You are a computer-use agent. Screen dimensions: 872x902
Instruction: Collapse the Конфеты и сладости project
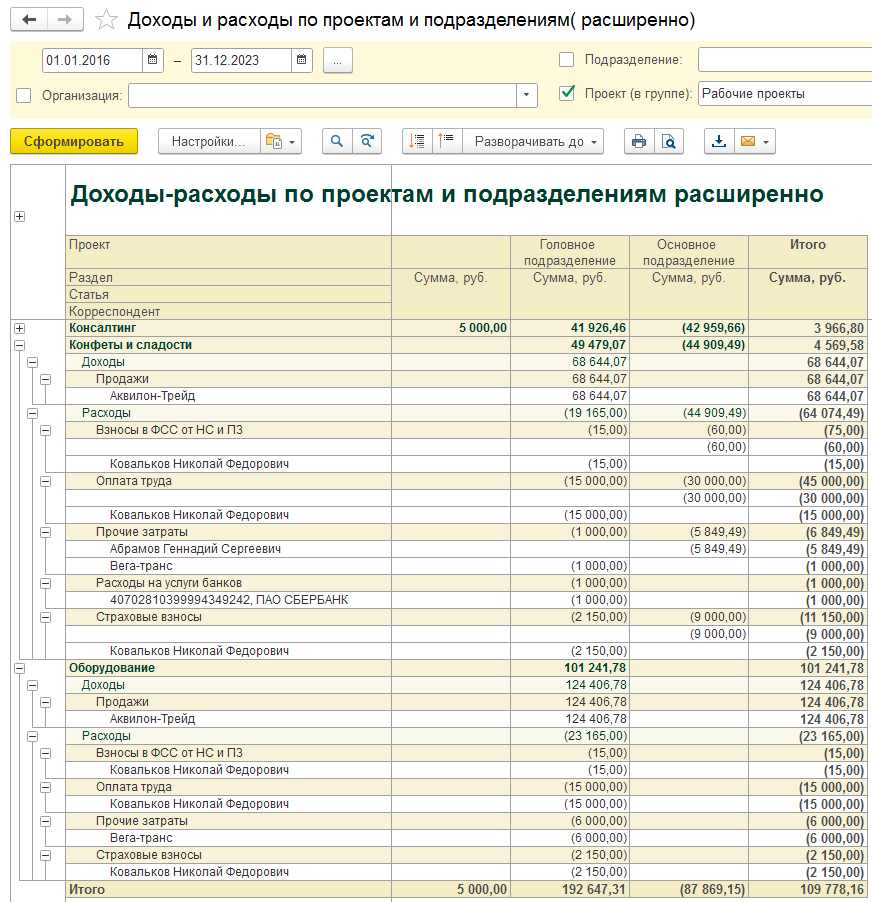[x=20, y=345]
